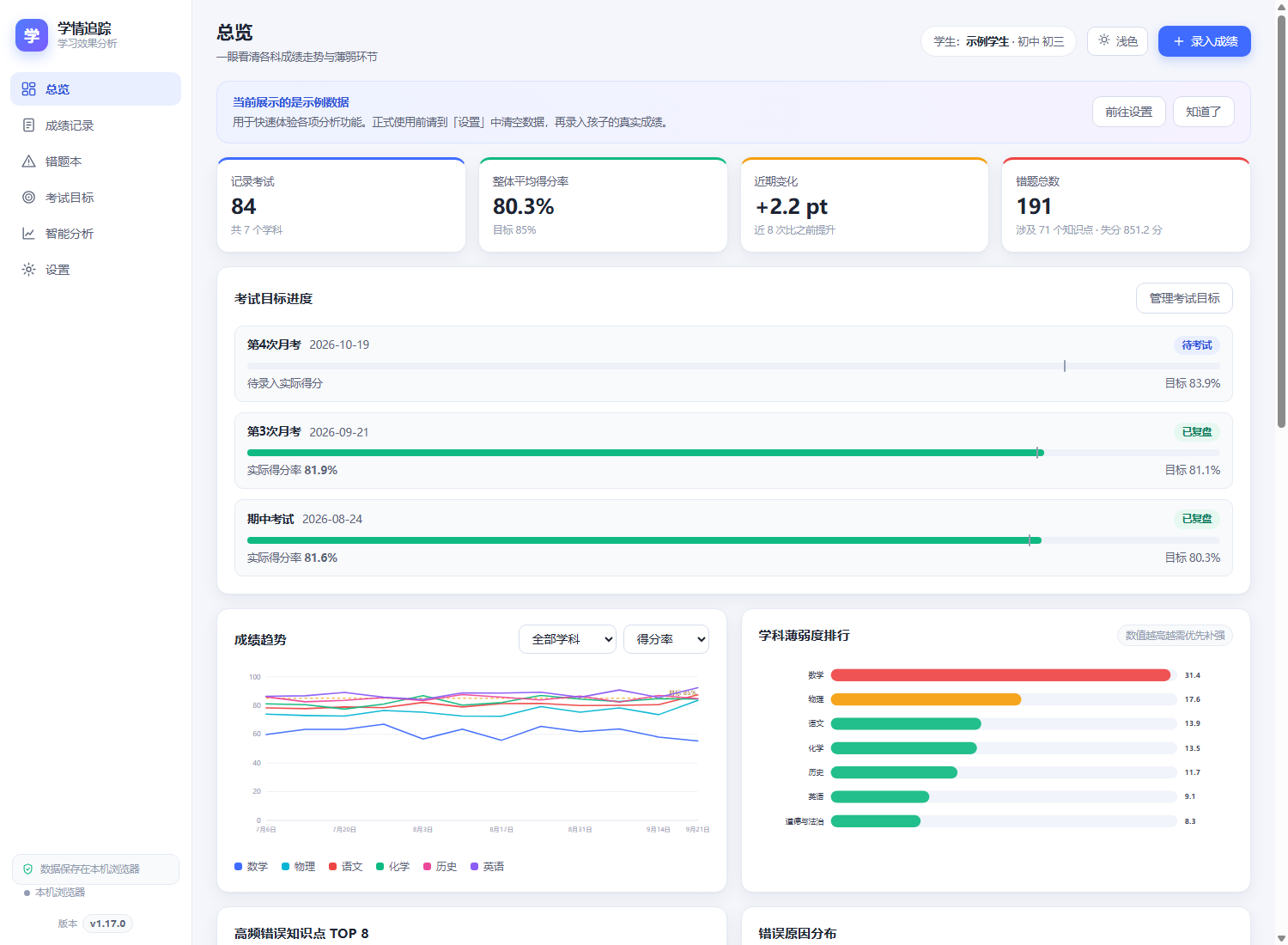This screenshot has width=1288, height=945.
Task: Open the 得分率 metric dropdown
Action: 666,639
